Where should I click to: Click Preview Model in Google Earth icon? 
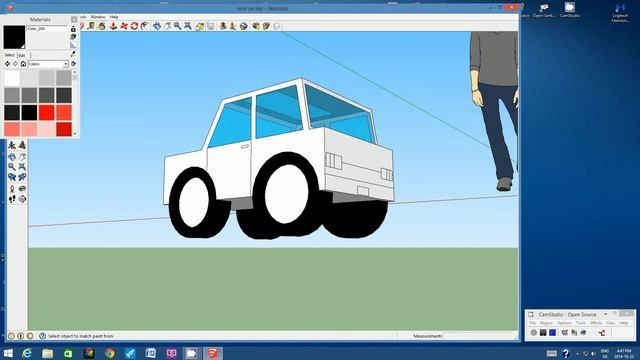[x=244, y=26]
